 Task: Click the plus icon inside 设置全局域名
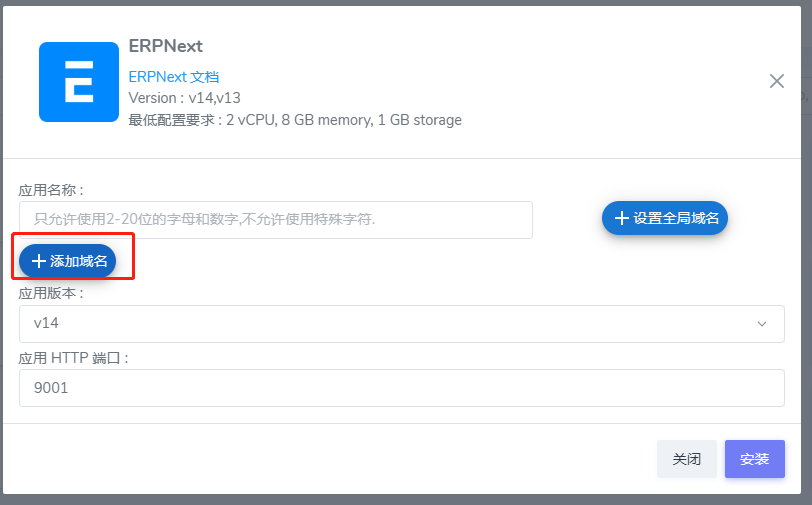622,218
